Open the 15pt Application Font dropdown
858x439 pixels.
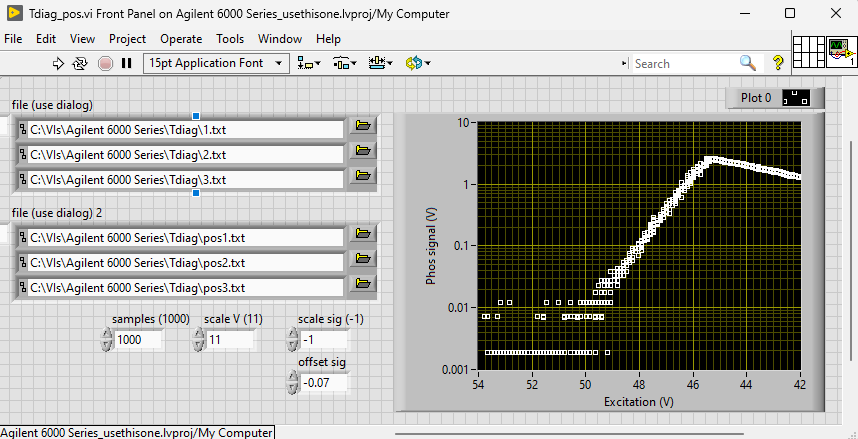click(217, 63)
